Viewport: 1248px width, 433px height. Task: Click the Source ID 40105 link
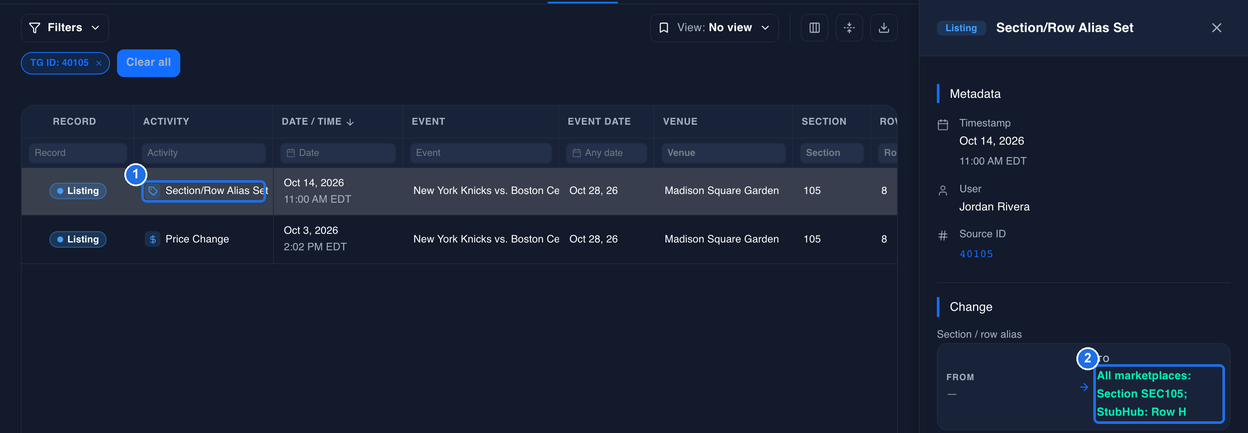[976, 254]
